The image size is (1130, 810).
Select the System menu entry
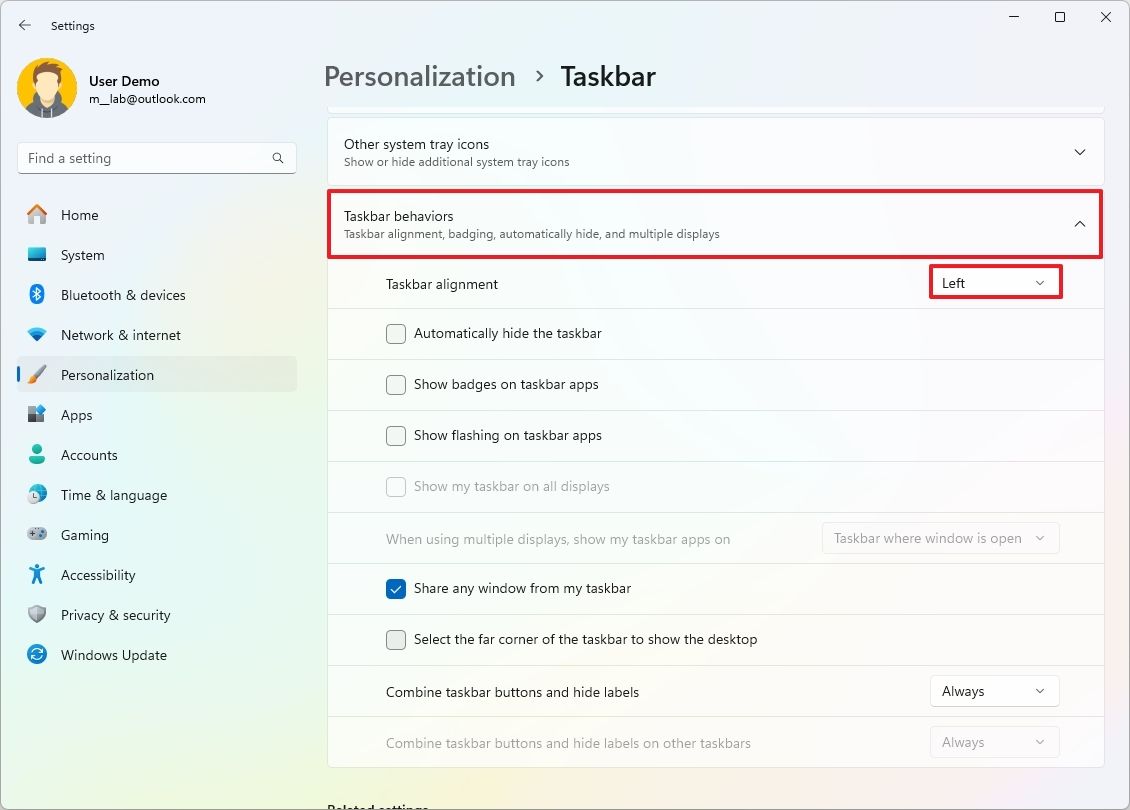[82, 255]
